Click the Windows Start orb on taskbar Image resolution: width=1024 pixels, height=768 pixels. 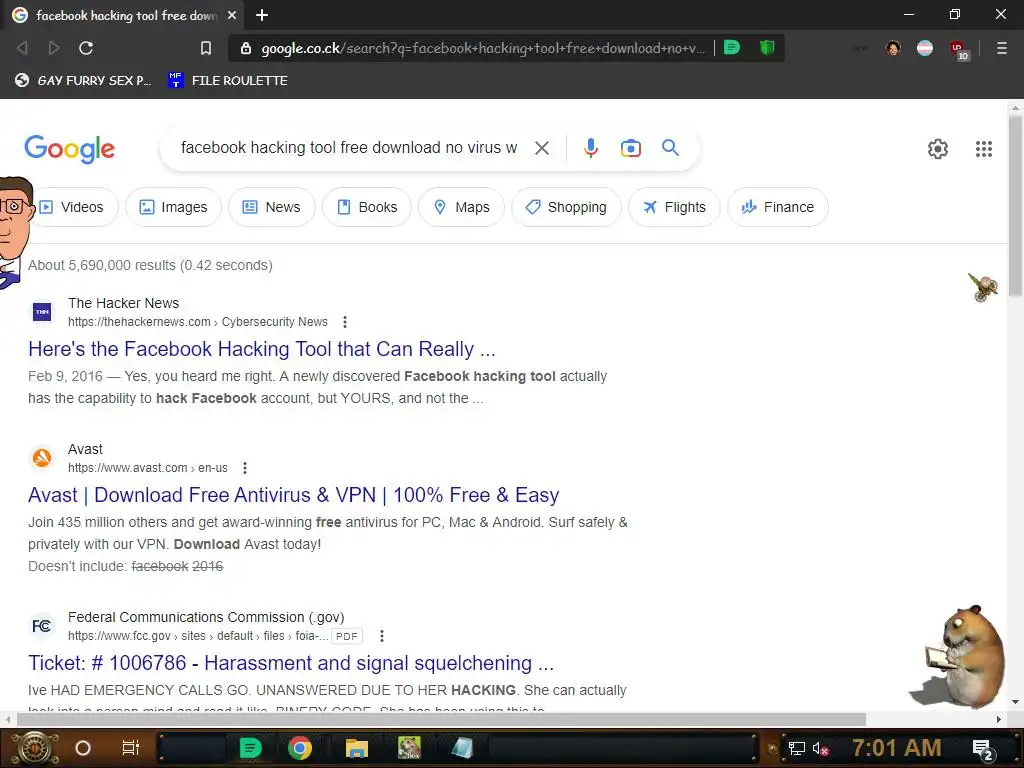[x=35, y=748]
